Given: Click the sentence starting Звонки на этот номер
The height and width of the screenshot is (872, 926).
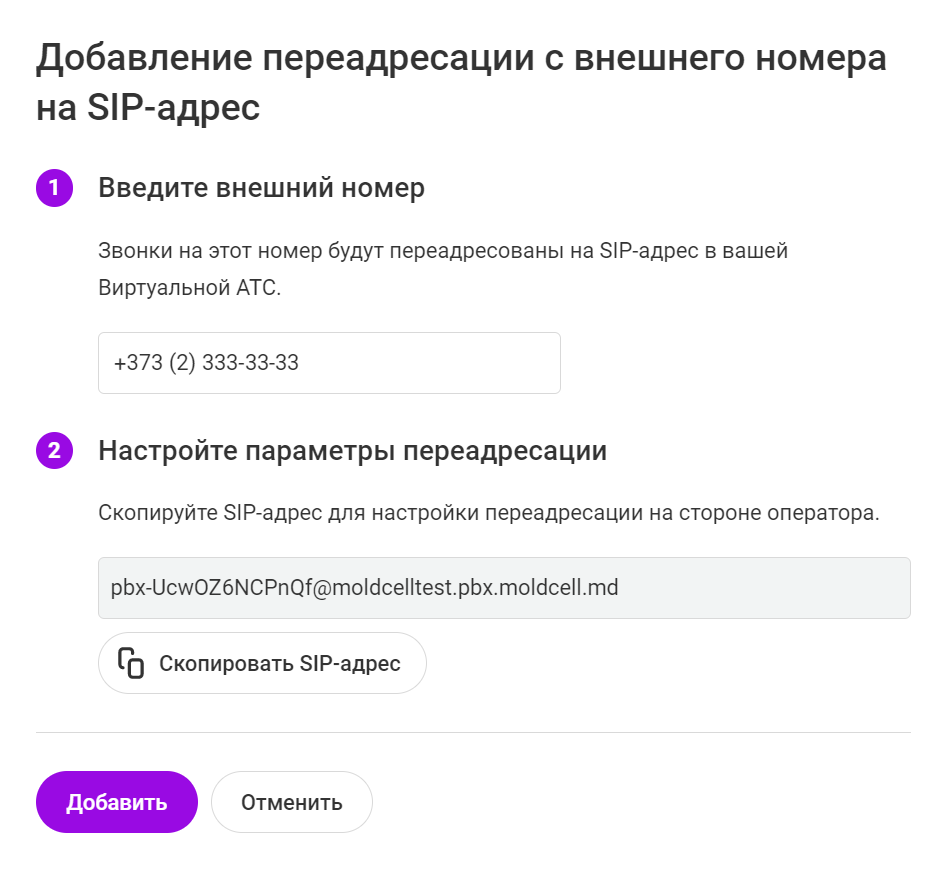Looking at the screenshot, I should click(443, 251).
